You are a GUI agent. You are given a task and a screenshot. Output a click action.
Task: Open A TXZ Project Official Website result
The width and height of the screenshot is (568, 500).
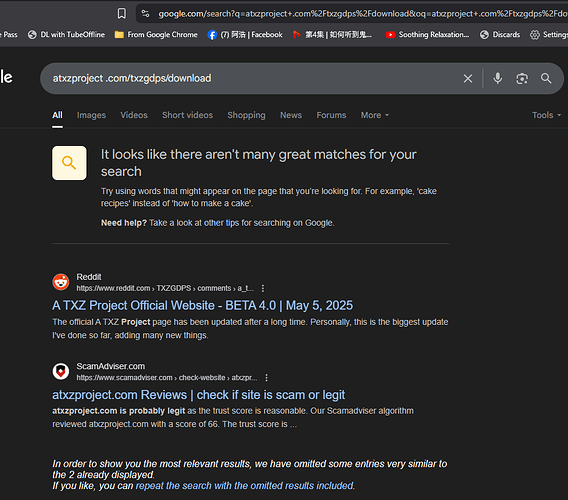coord(202,305)
